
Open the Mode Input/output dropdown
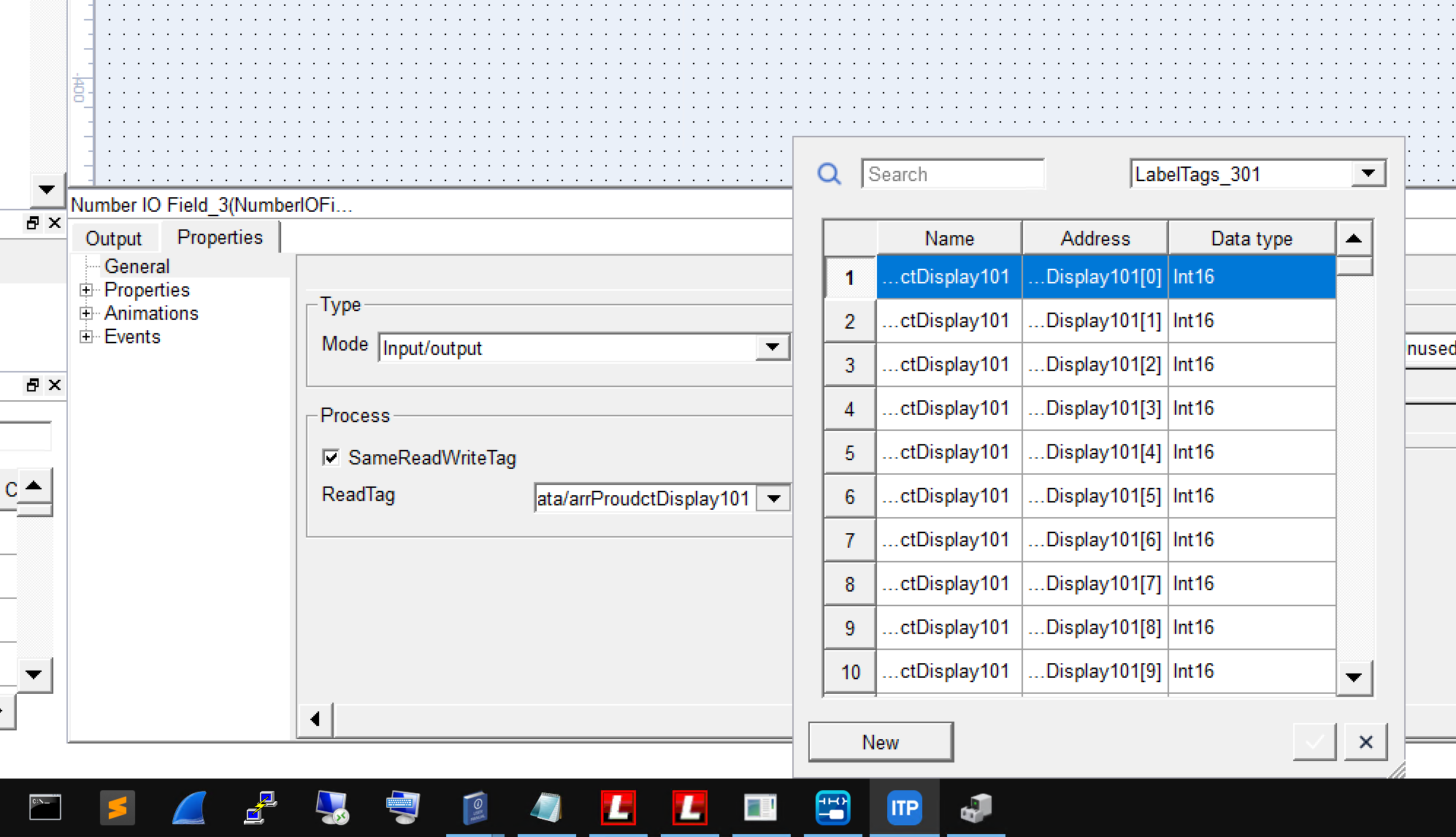773,348
